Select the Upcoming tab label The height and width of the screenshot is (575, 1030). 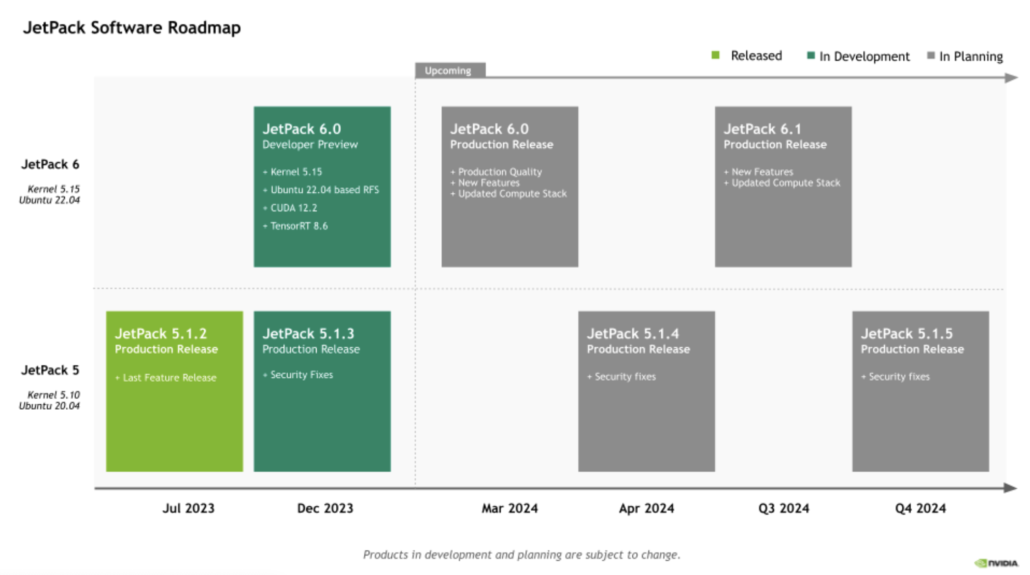point(449,71)
